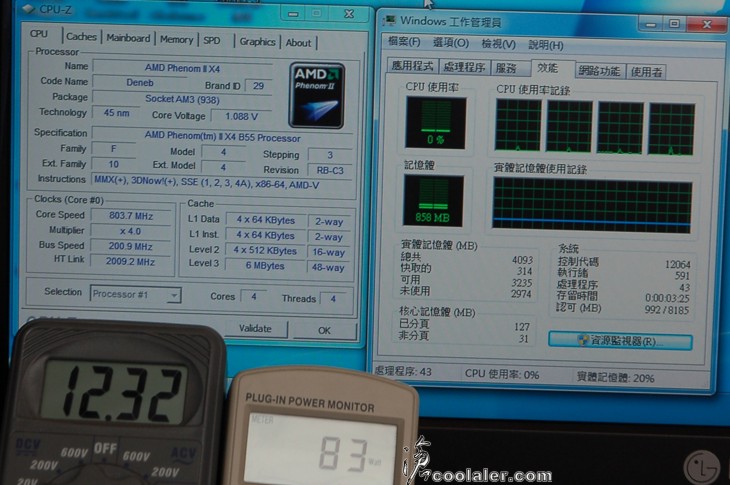730x485 pixels.
Task: Click the 控制代碼 value '12064'
Action: pos(677,264)
